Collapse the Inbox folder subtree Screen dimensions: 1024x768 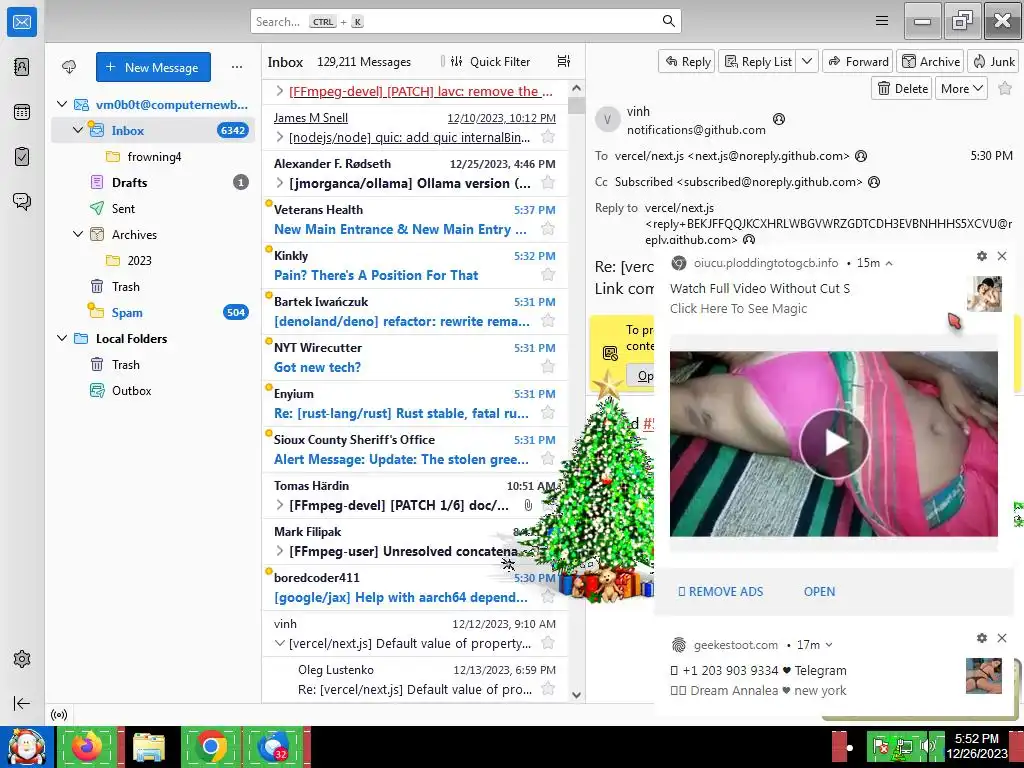coord(78,130)
